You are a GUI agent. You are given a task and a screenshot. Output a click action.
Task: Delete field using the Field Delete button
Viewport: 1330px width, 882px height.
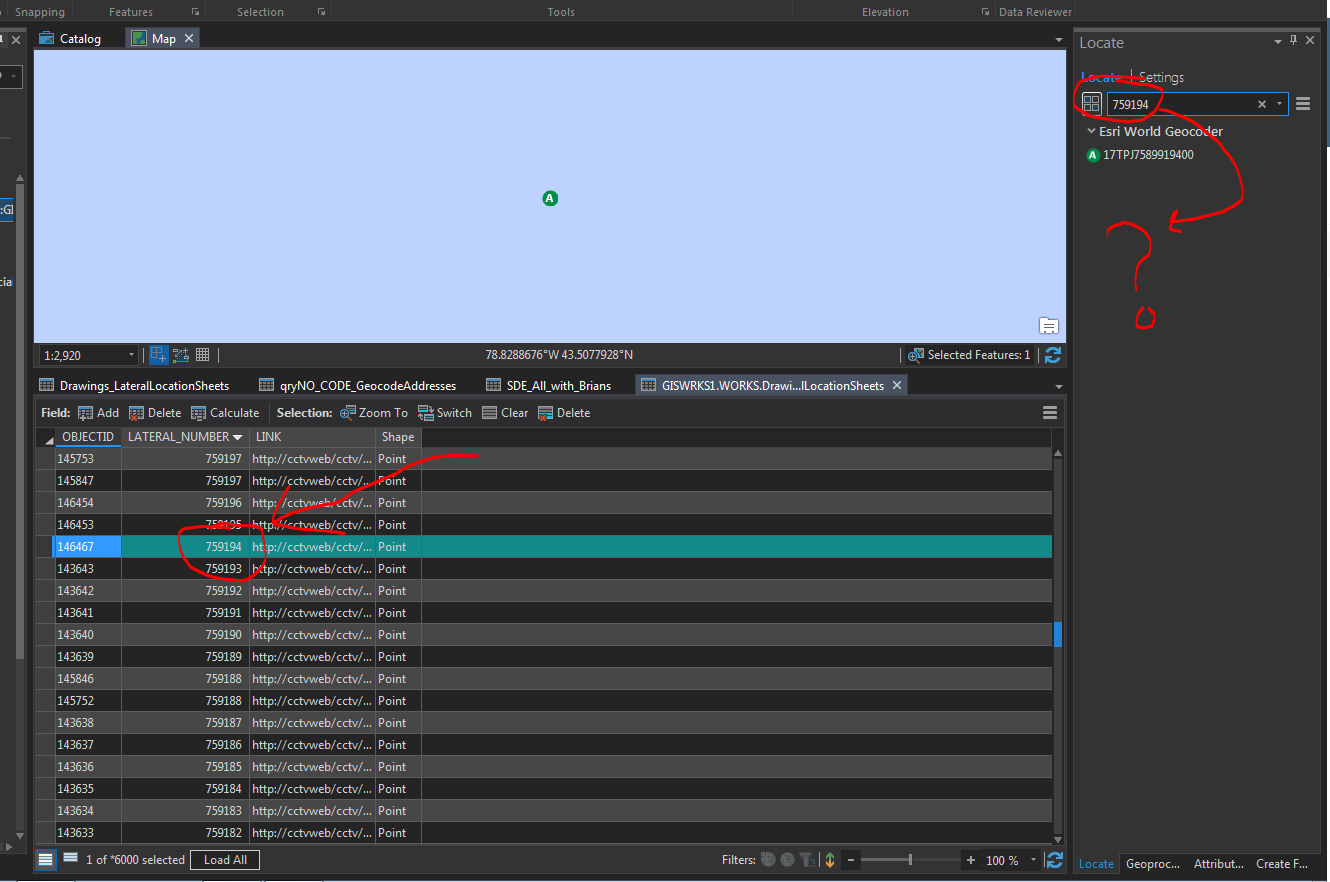155,413
